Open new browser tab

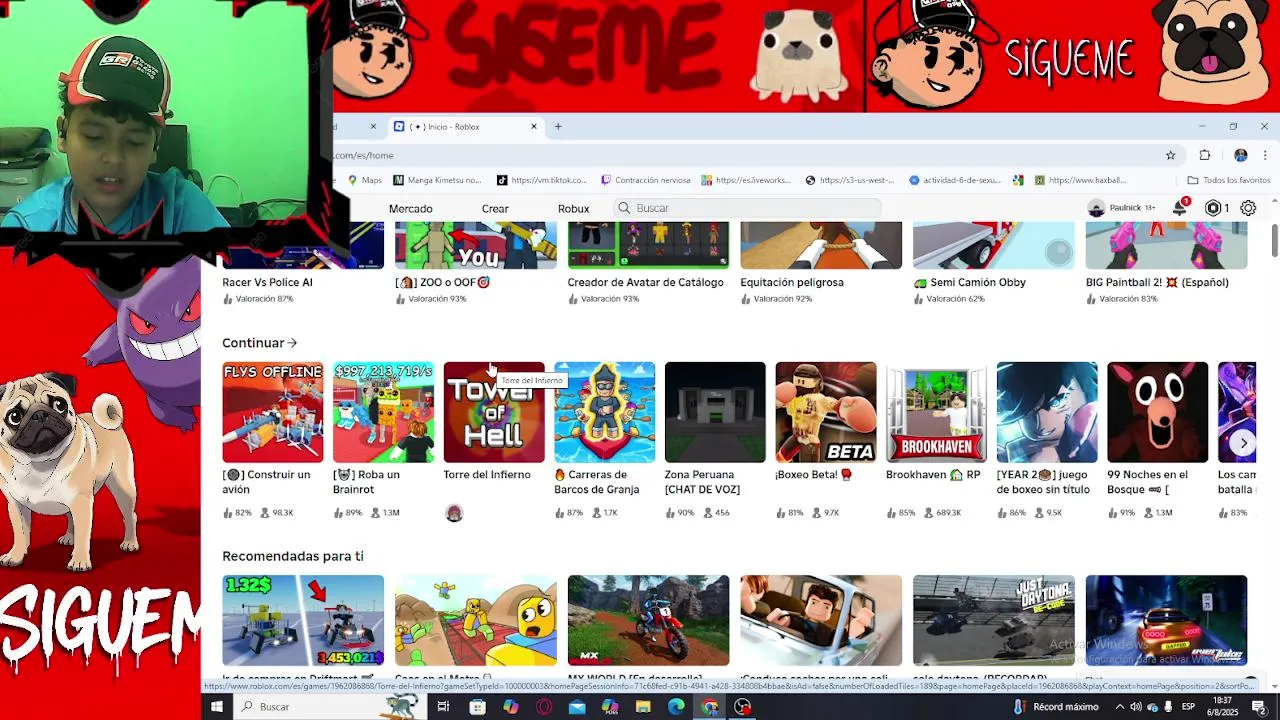coord(558,126)
